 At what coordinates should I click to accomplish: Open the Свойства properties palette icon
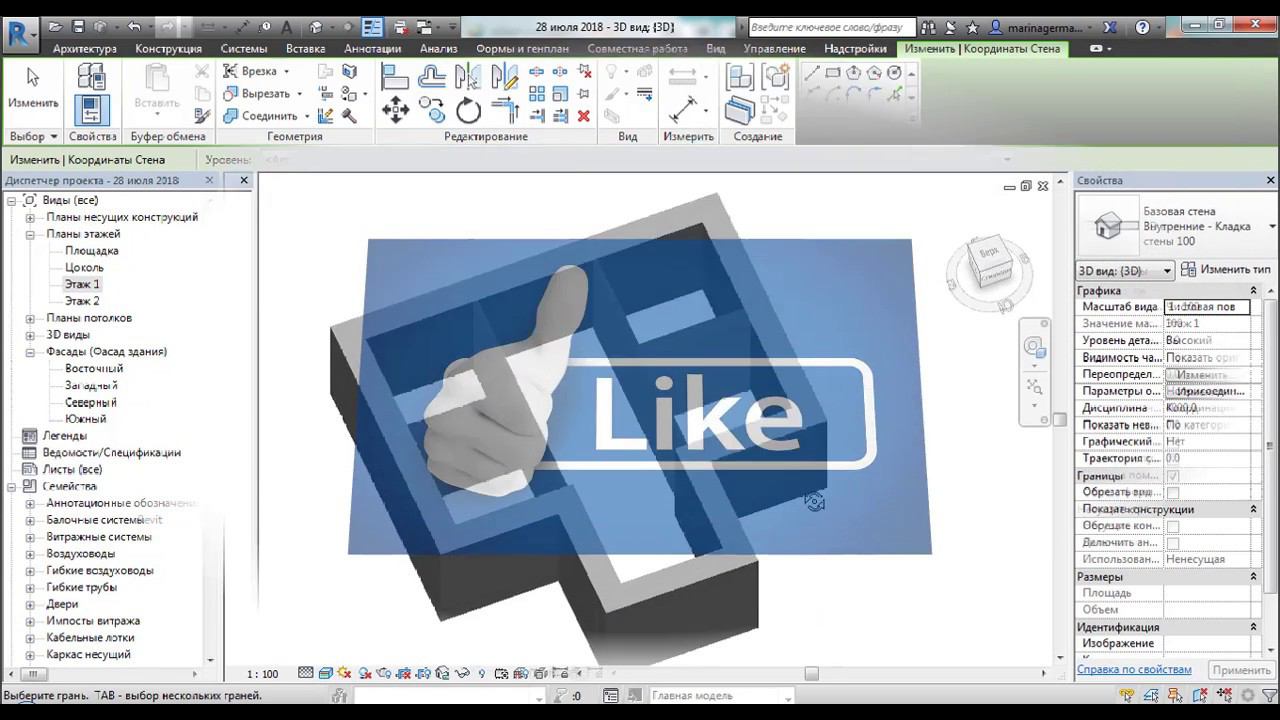click(x=91, y=109)
